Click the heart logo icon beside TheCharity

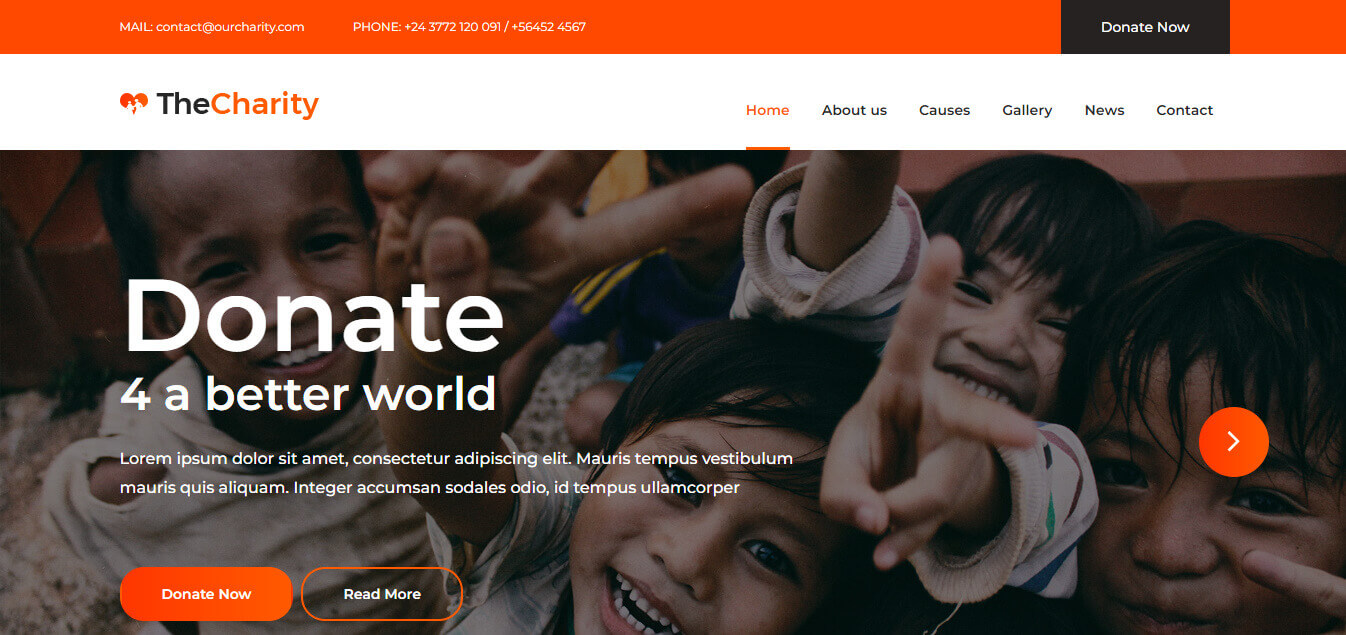[133, 103]
